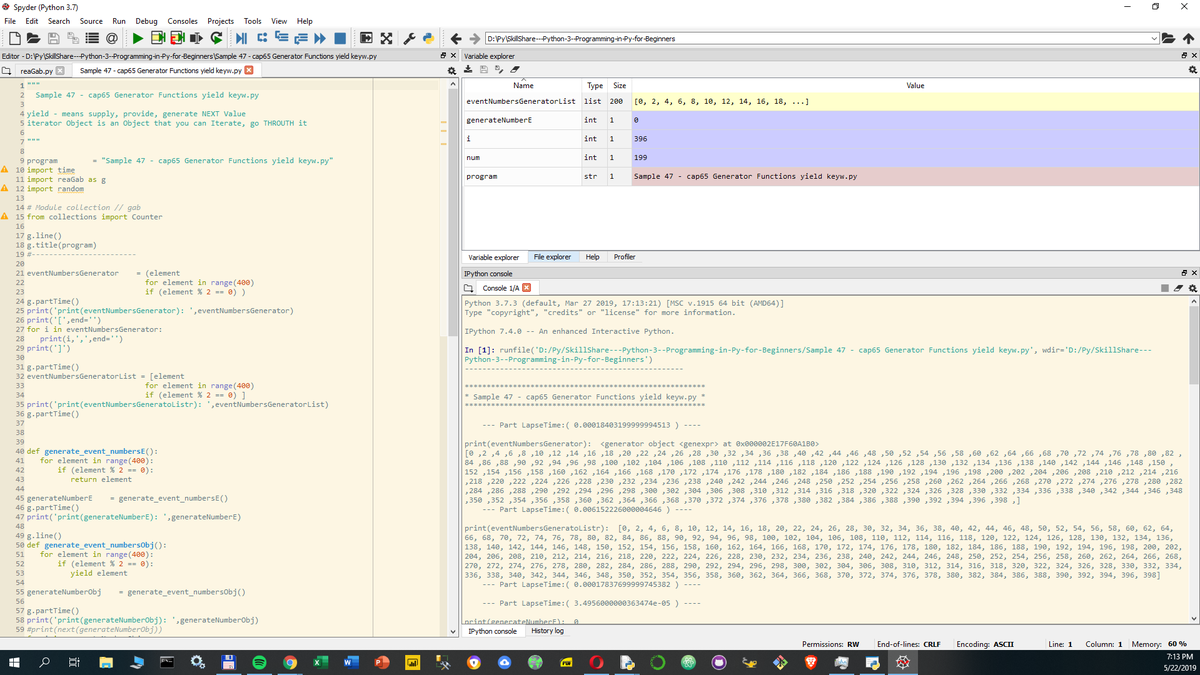Select the generateNumberE variable row

pos(831,120)
